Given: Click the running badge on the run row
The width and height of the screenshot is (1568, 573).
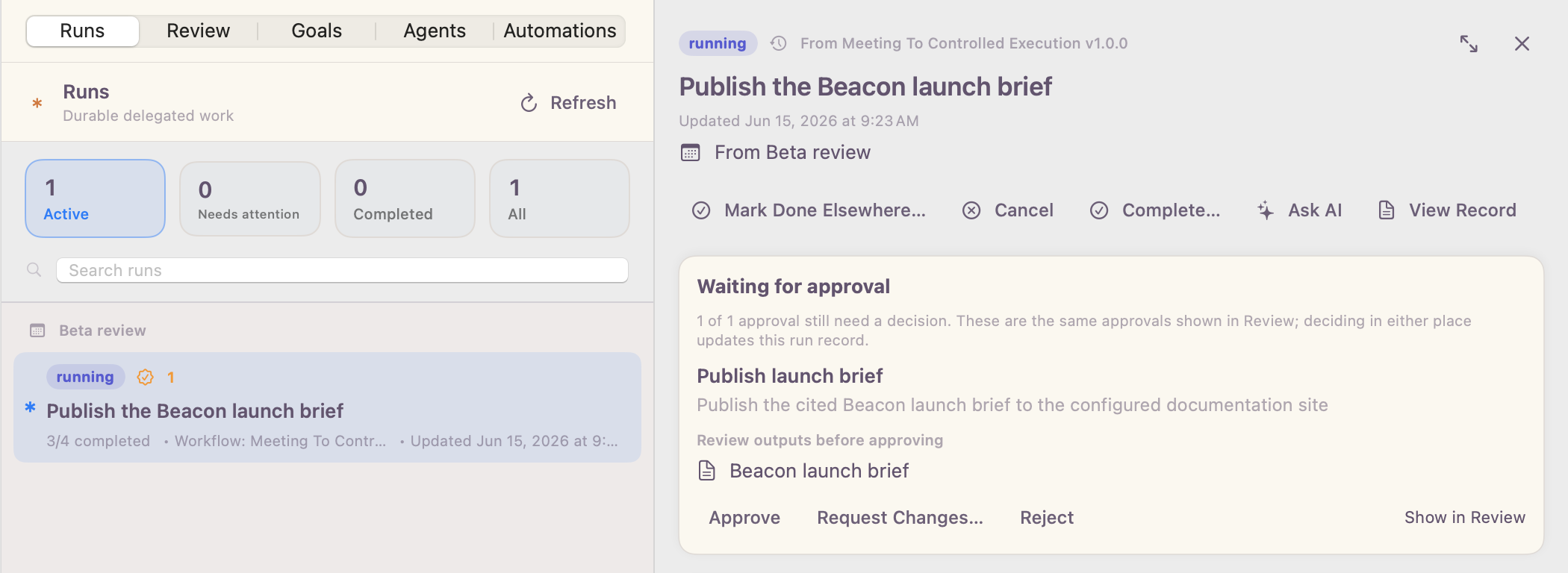Looking at the screenshot, I should point(85,377).
